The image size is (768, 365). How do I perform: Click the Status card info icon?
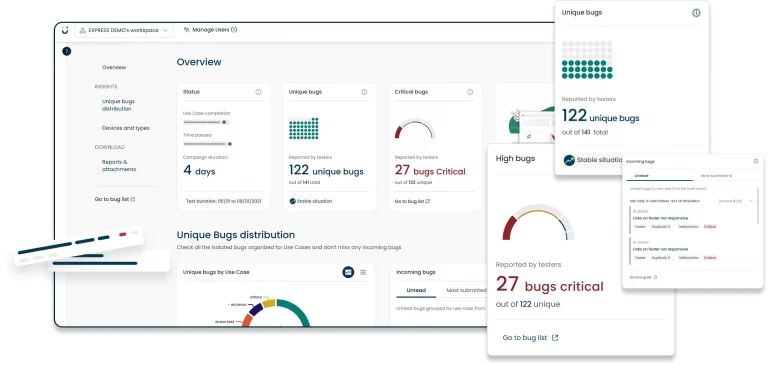click(x=258, y=92)
